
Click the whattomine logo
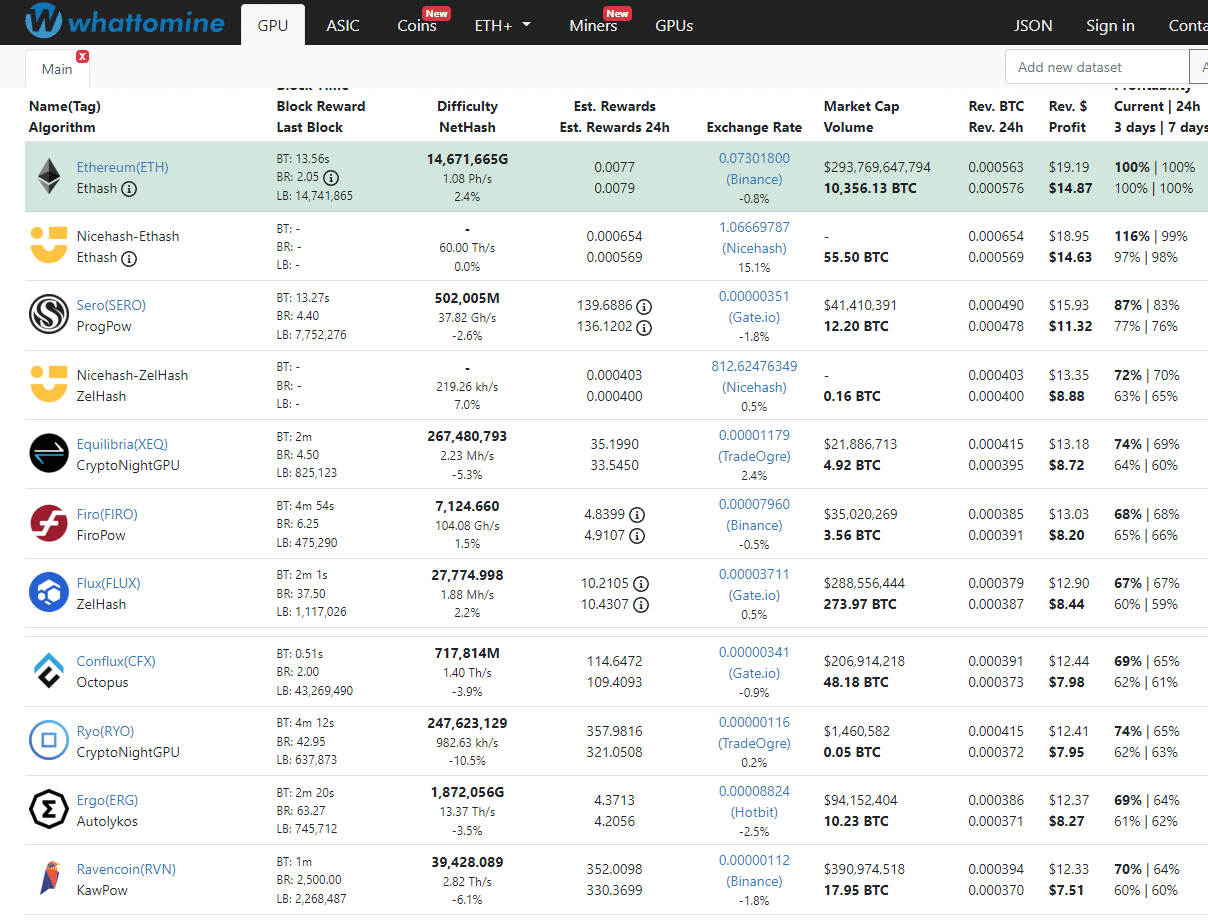coord(125,21)
